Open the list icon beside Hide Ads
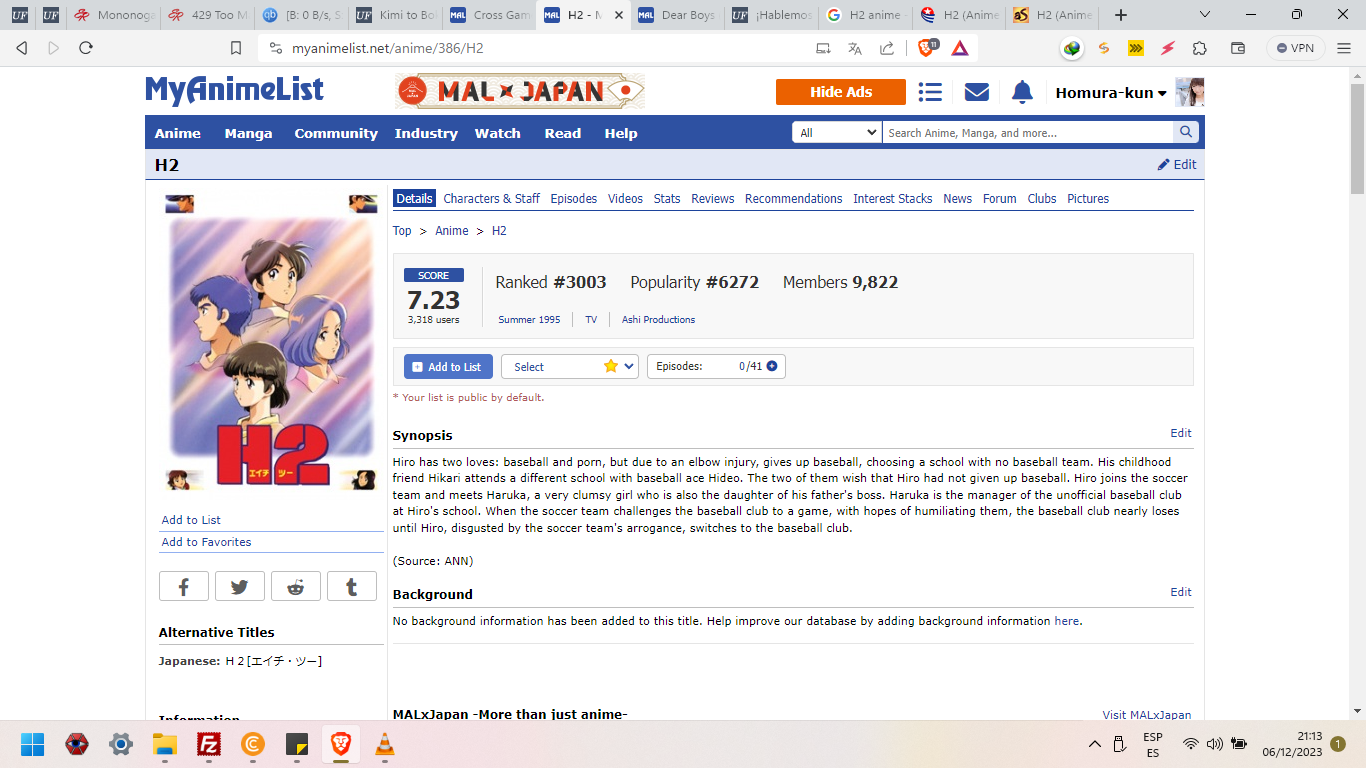The height and width of the screenshot is (768, 1366). coord(930,92)
